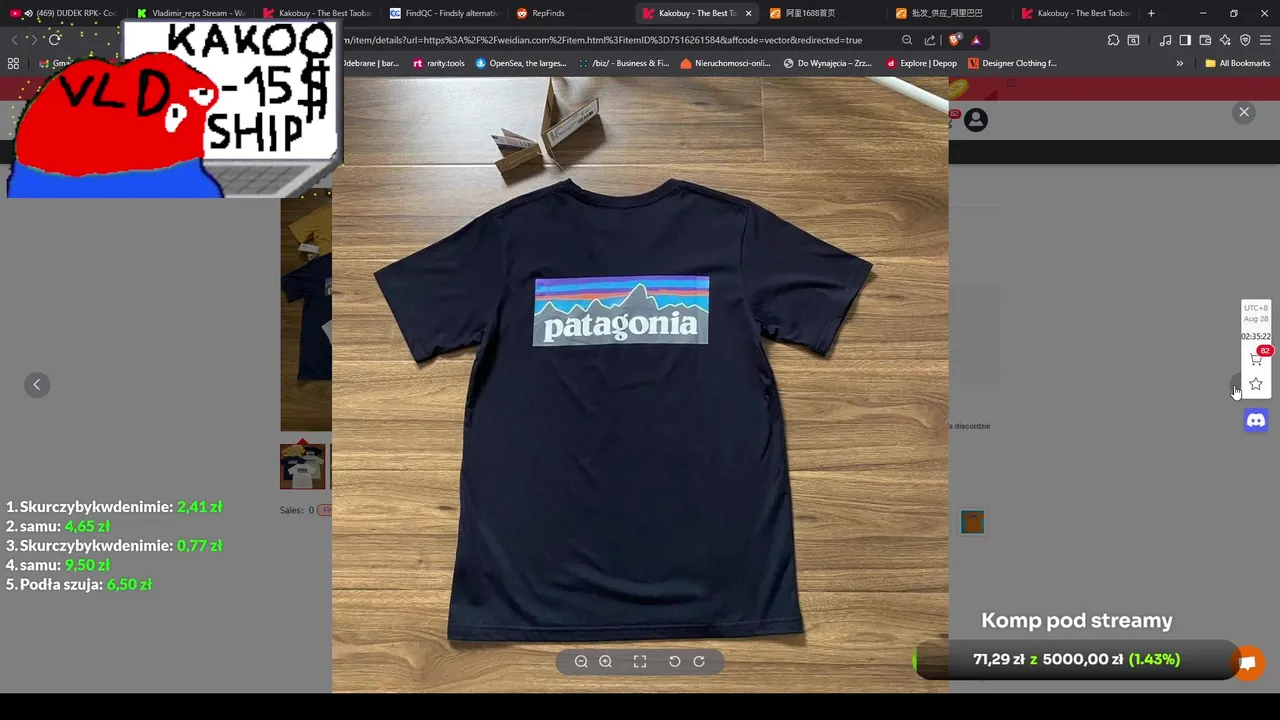
Task: Show the hidden bookmarks overflow chevron
Action: pos(1179,63)
